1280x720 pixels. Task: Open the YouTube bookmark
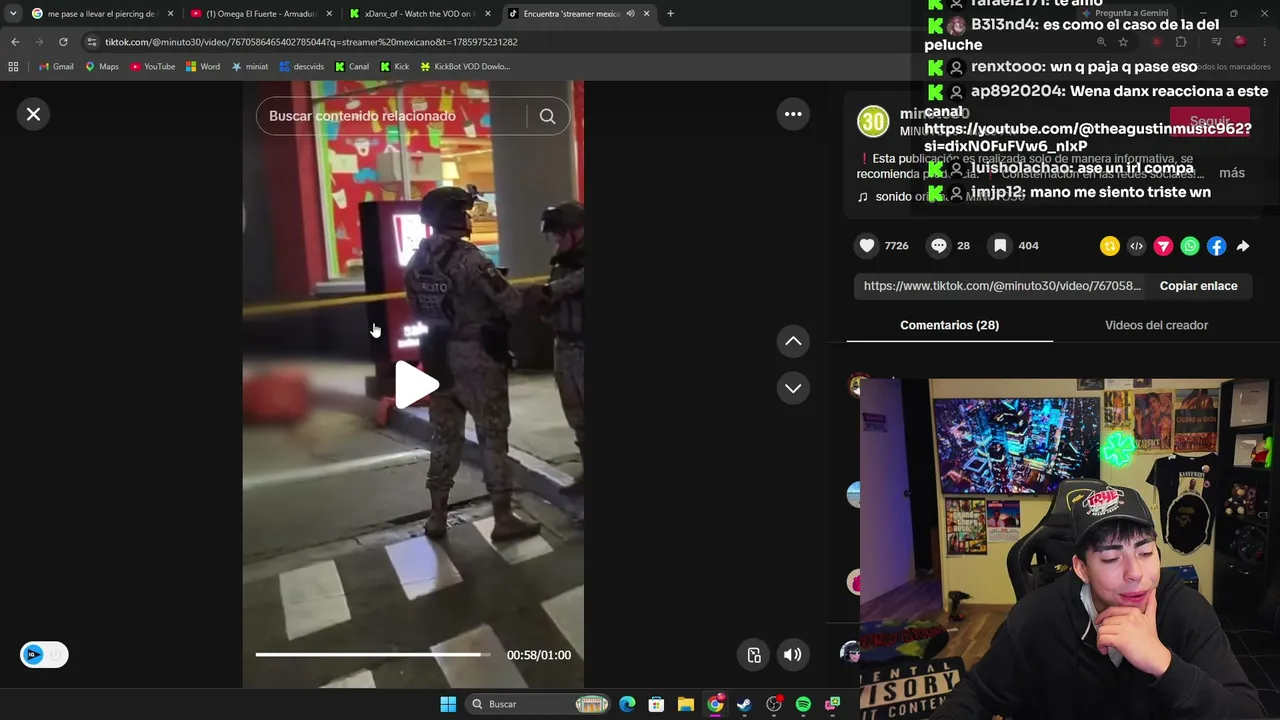click(x=153, y=67)
